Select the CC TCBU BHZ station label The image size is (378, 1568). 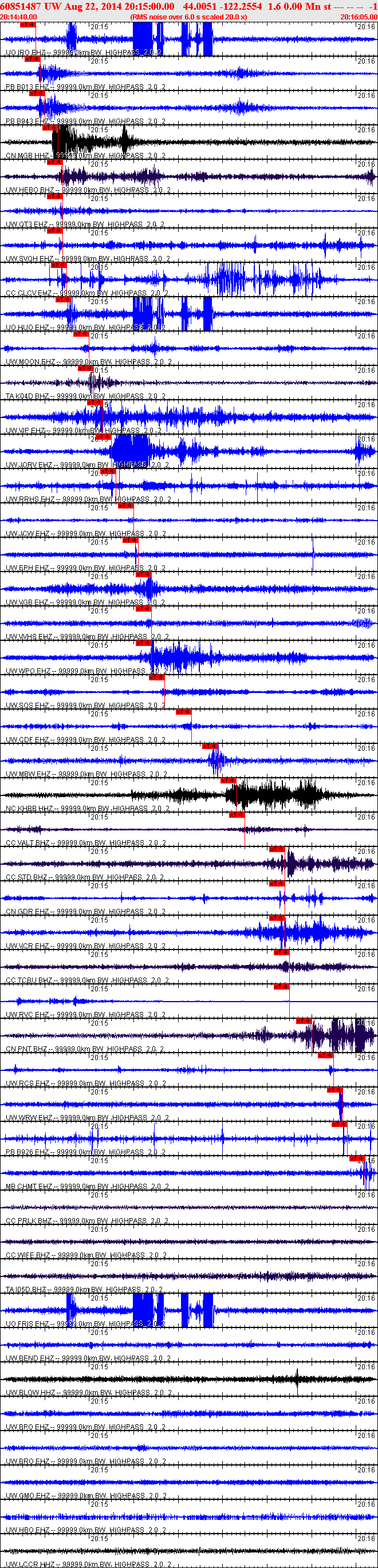tap(87, 981)
